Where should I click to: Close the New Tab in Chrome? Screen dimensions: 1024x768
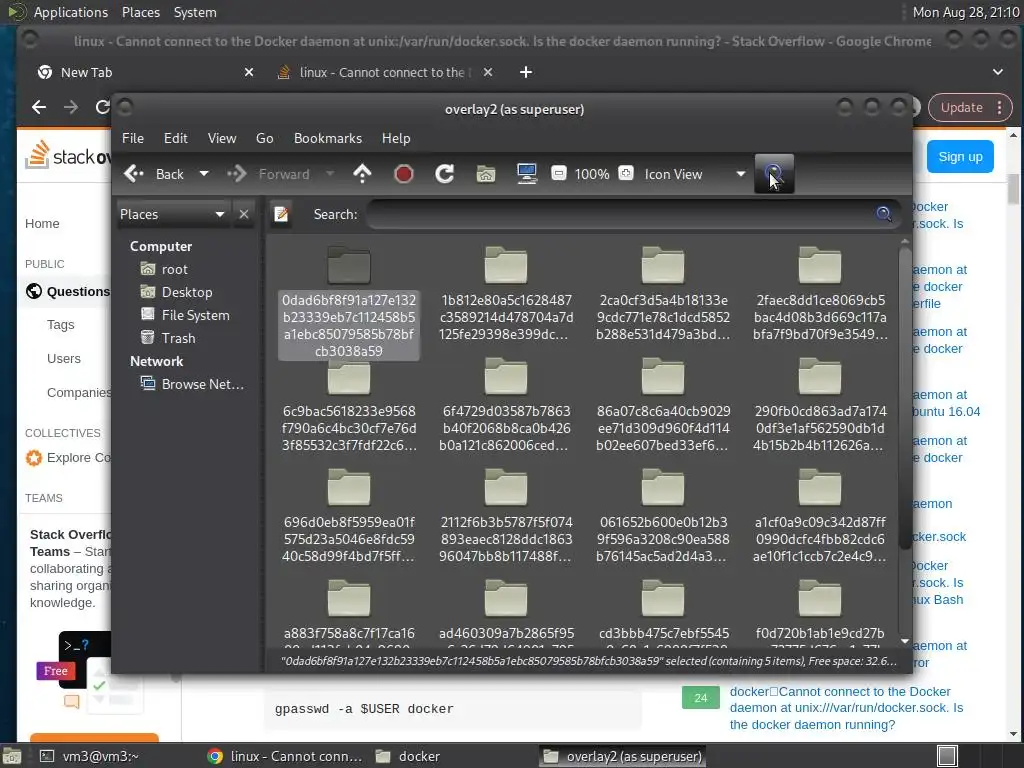[x=249, y=72]
